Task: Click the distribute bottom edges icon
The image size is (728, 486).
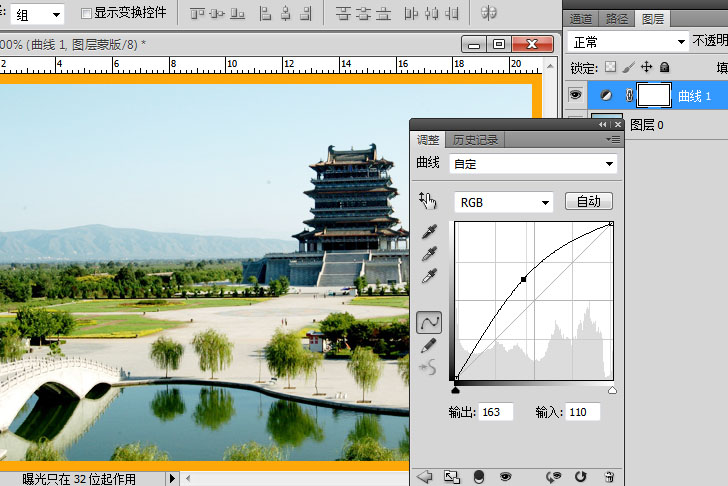Action: click(x=384, y=13)
